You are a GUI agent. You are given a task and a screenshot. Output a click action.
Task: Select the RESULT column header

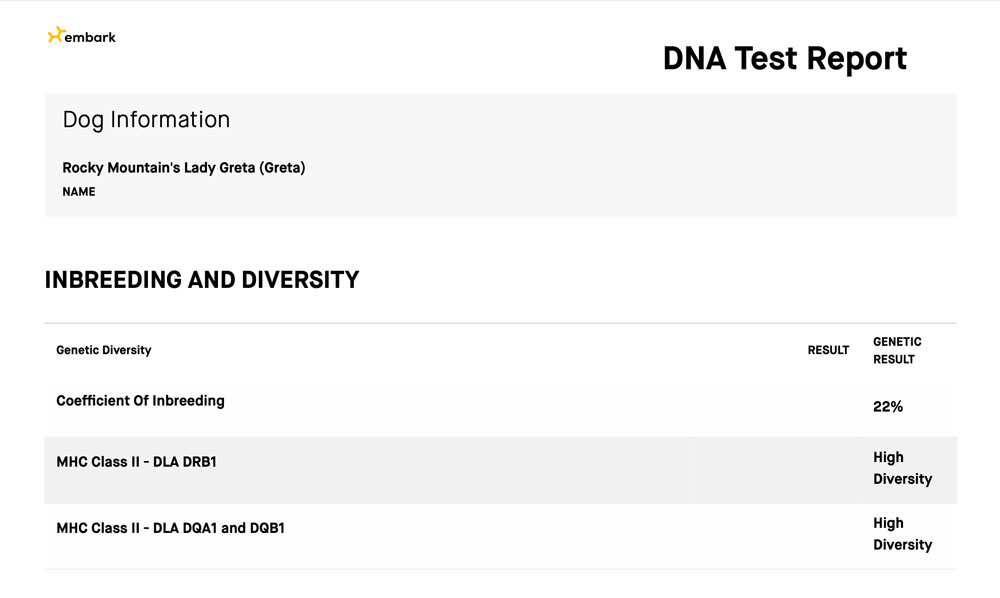828,350
